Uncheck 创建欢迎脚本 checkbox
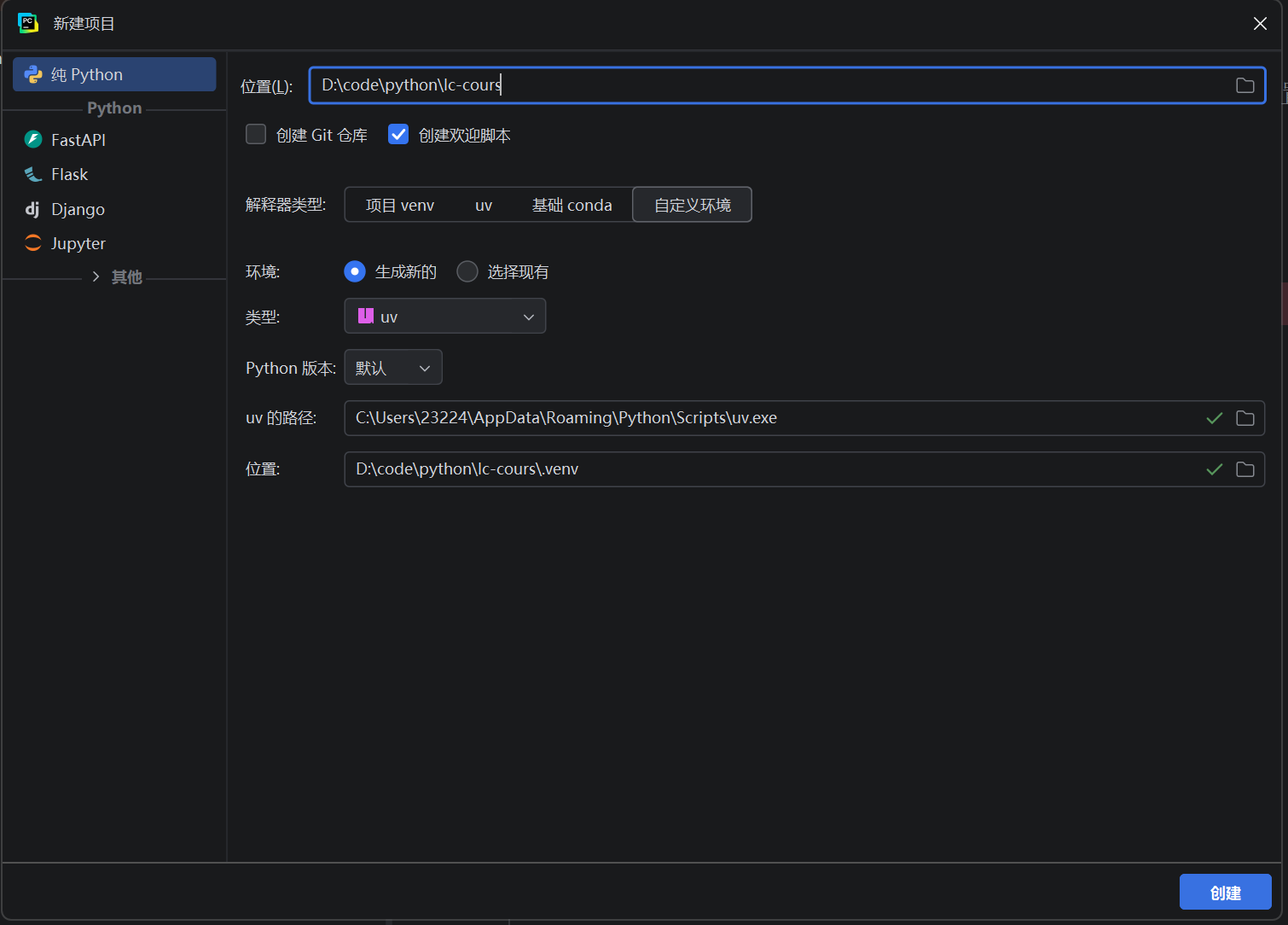The image size is (1288, 925). 398,134
